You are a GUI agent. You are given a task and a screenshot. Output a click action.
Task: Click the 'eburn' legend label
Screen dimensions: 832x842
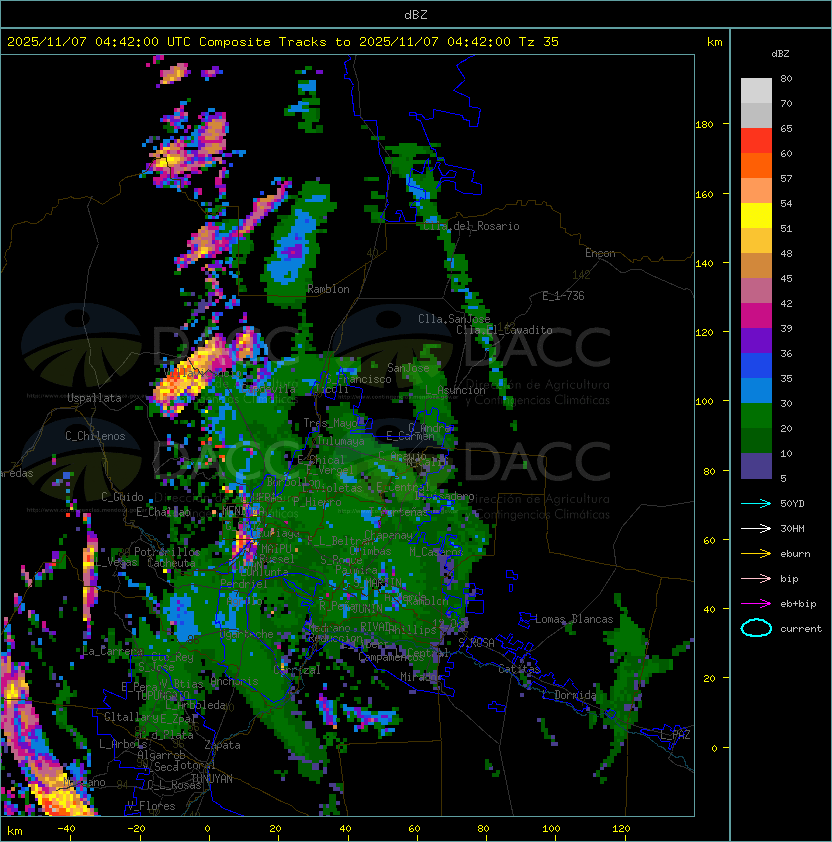pyautogui.click(x=795, y=554)
